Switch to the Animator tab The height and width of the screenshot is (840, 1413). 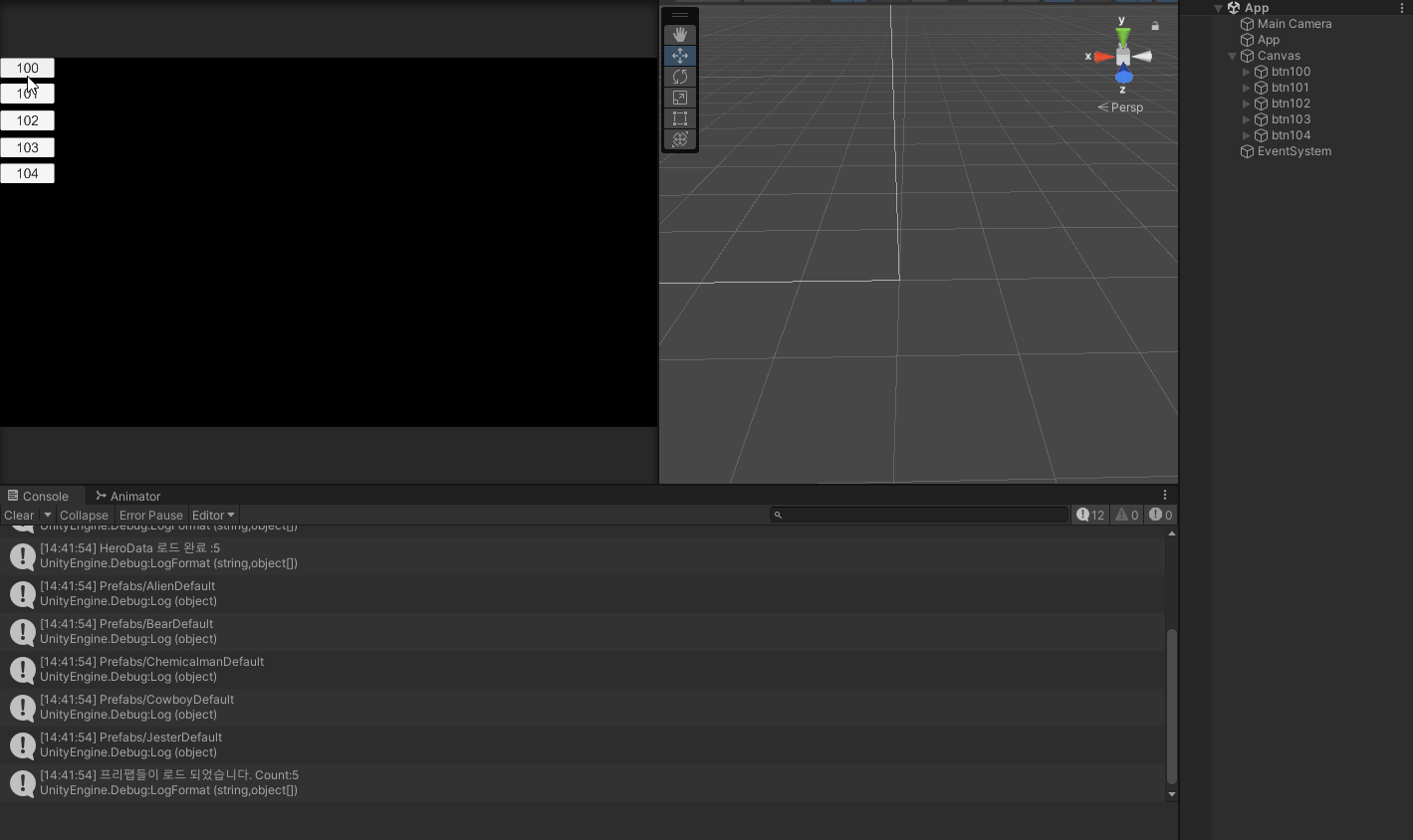point(127,496)
